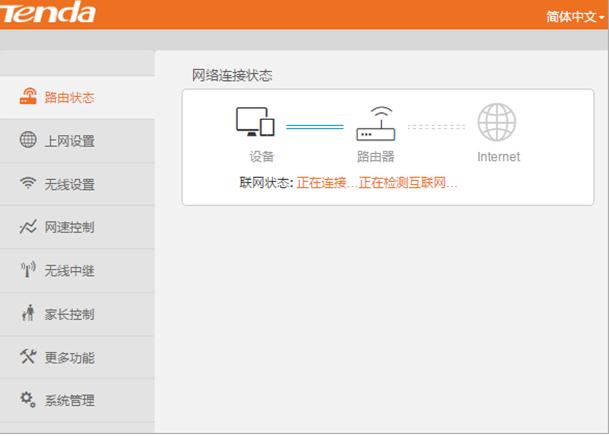Click the graph icon beside 网速控制
Image resolution: width=609 pixels, height=436 pixels.
pyautogui.click(x=28, y=226)
